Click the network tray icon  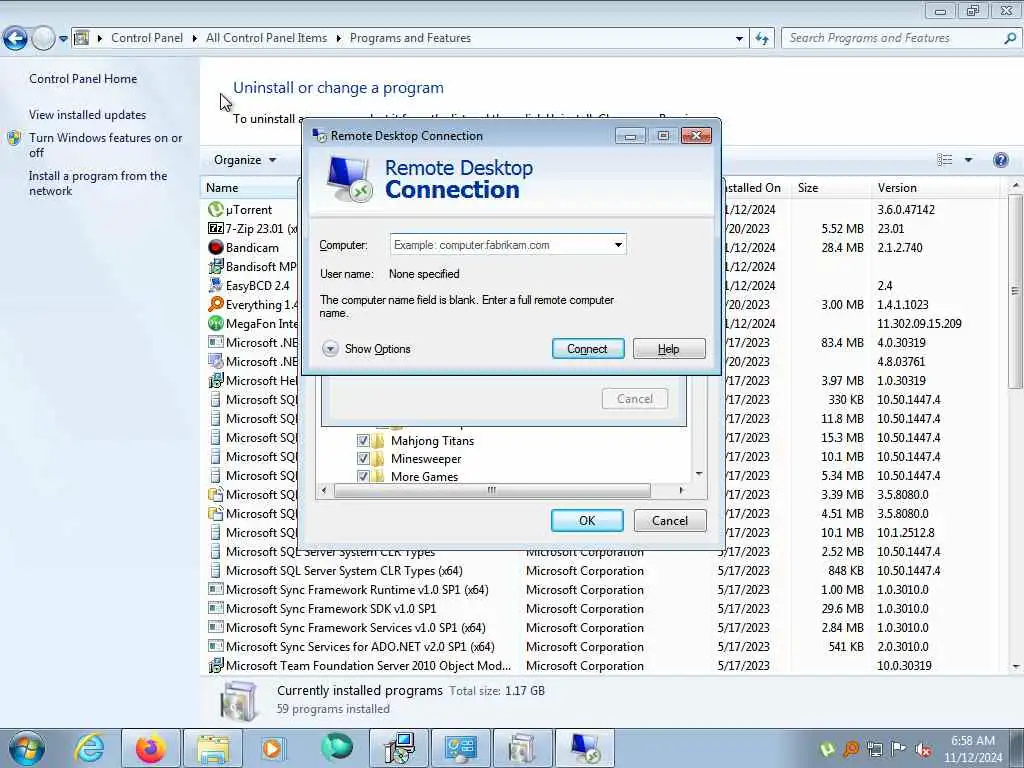click(x=874, y=749)
